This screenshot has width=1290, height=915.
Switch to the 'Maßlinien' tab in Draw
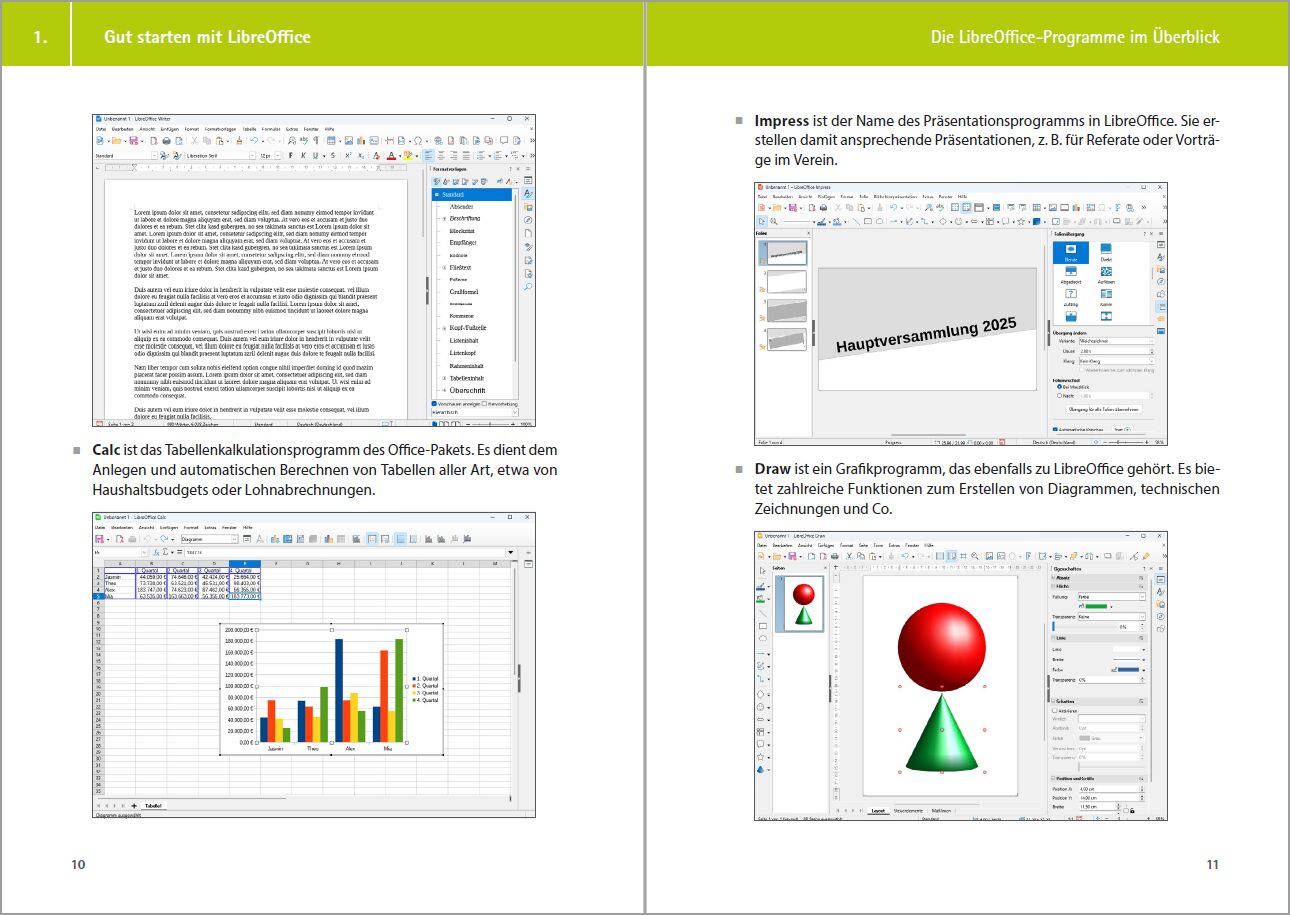click(942, 810)
